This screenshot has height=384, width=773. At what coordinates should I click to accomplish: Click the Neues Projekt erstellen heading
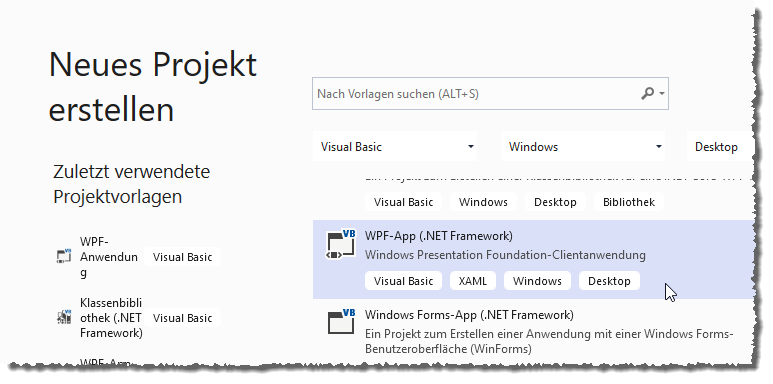153,87
